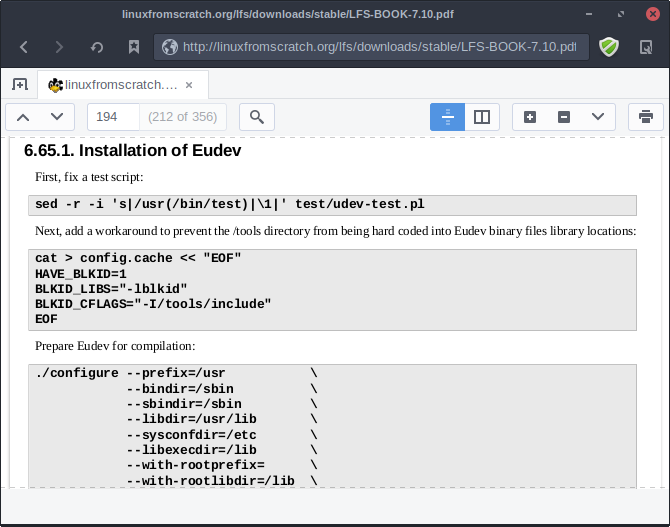Image resolution: width=670 pixels, height=527 pixels.
Task: Open a new tab with the plus icon
Action: click(19, 84)
